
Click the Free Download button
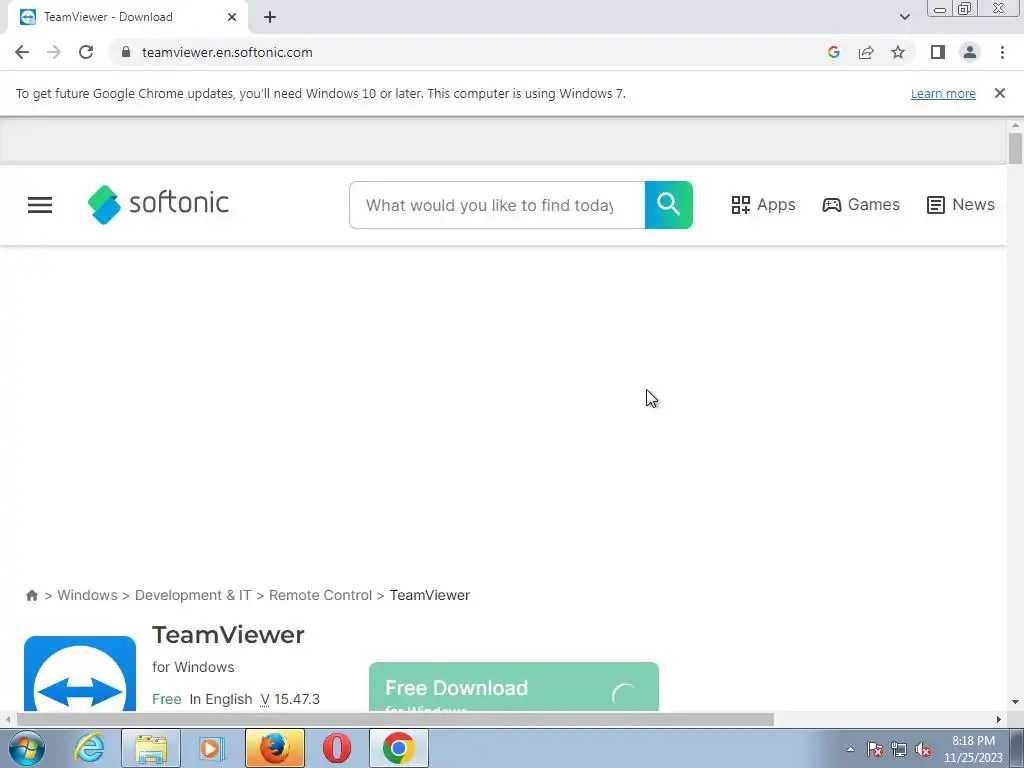coord(514,686)
